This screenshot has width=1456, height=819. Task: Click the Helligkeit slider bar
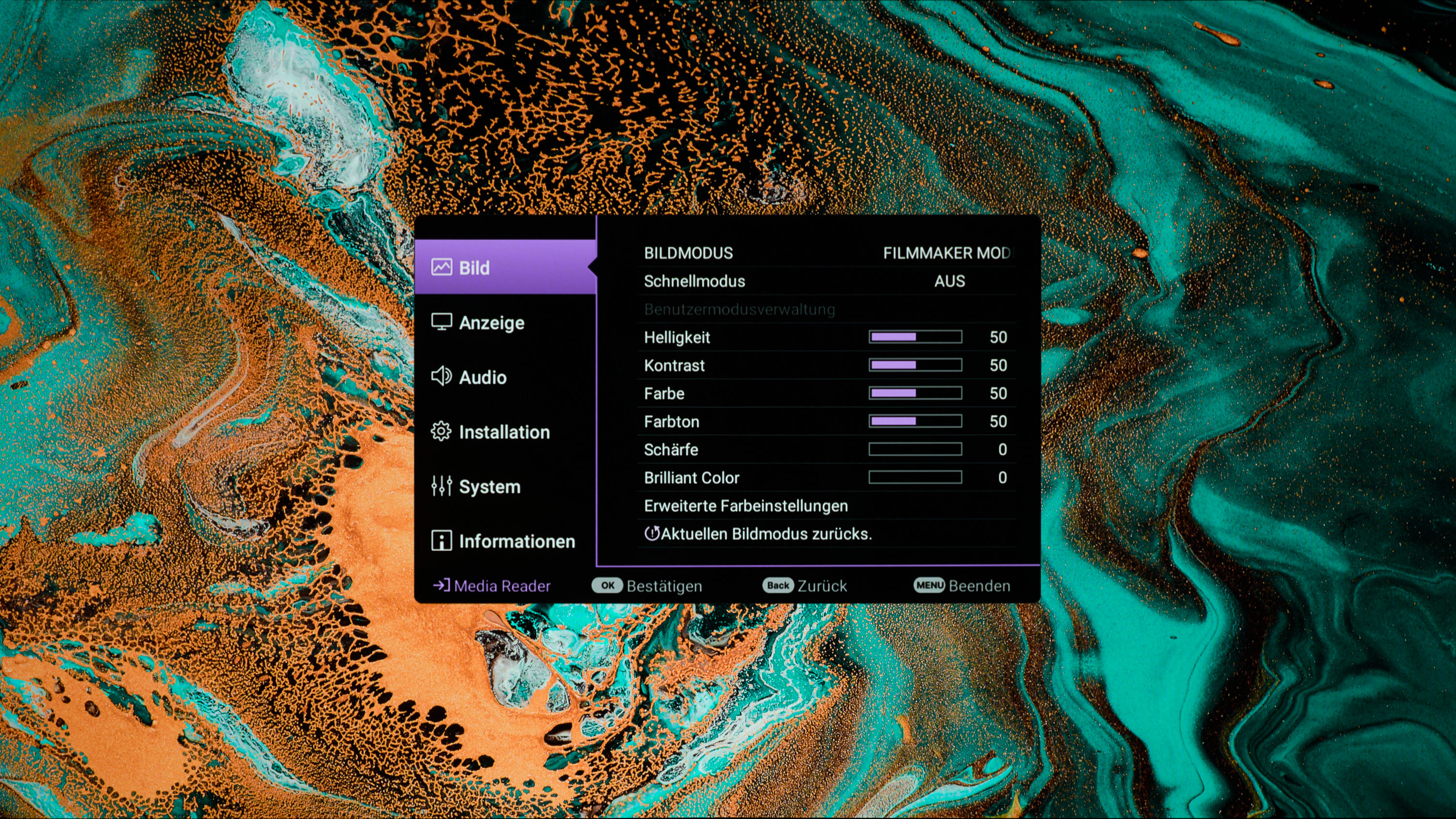pyautogui.click(x=915, y=337)
